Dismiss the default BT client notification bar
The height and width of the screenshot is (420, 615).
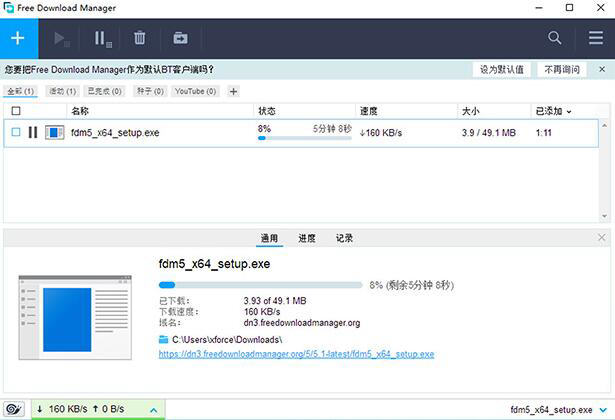[x=602, y=69]
